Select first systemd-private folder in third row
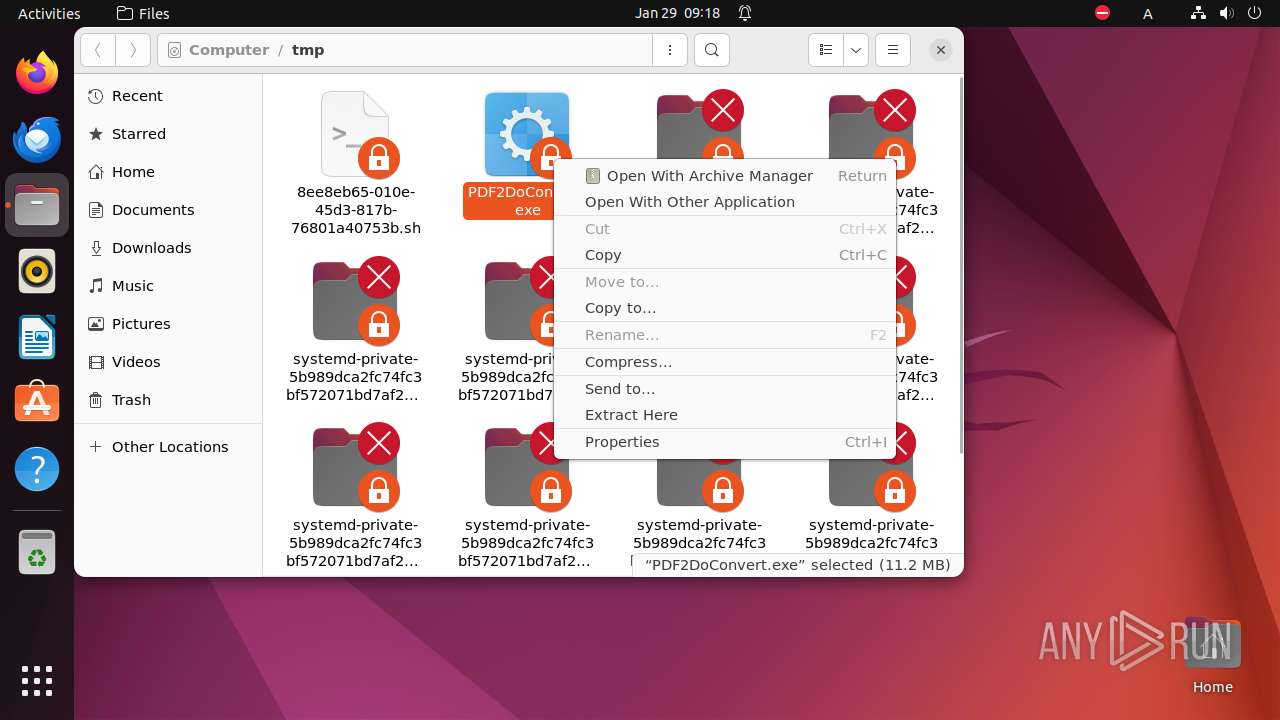 pyautogui.click(x=355, y=497)
